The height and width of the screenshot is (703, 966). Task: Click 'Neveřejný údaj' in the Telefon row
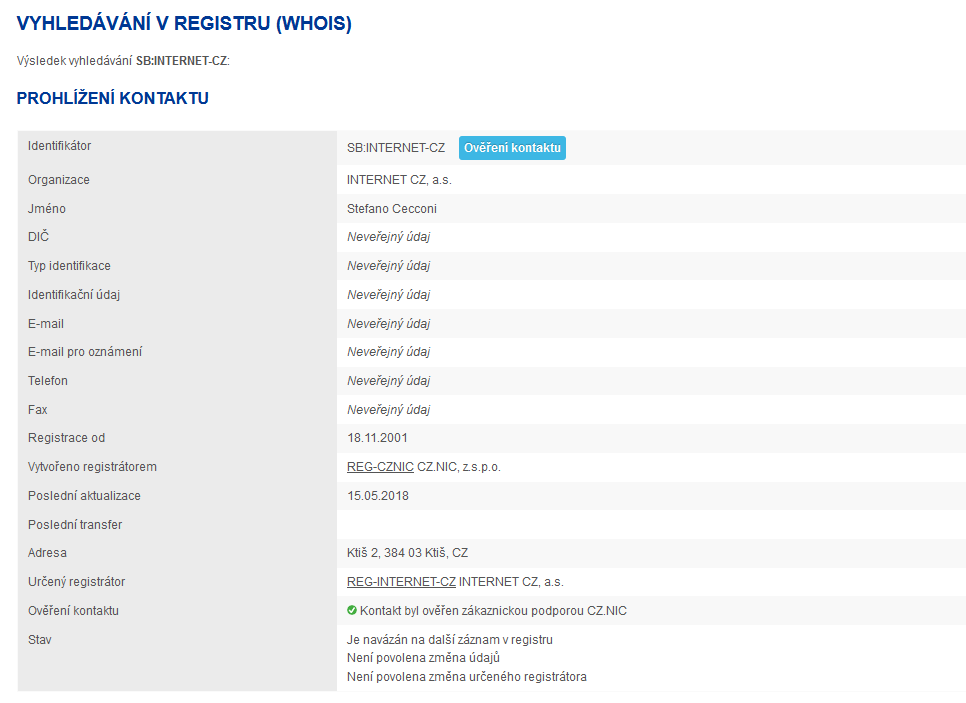point(388,381)
